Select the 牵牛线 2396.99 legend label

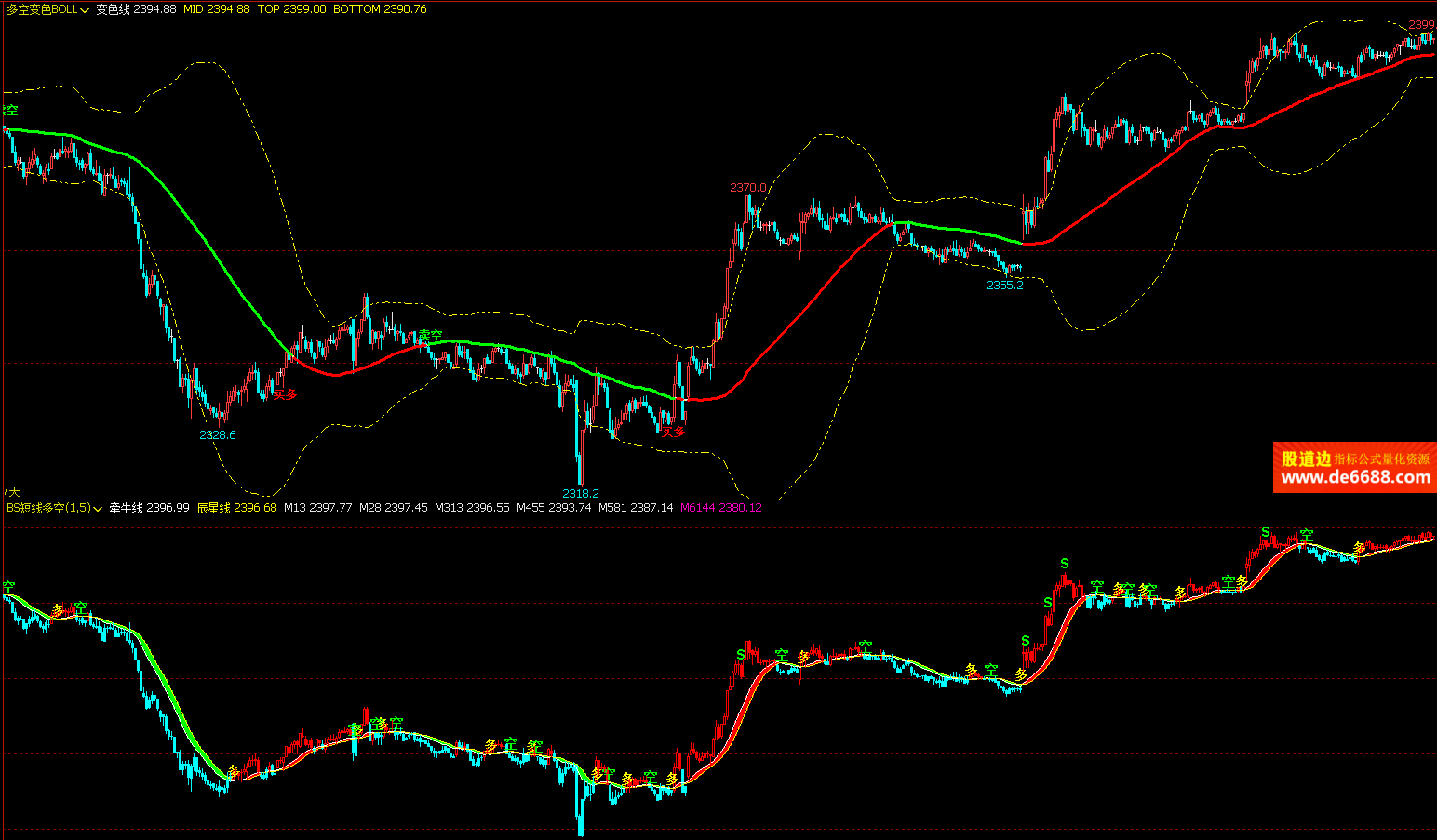tap(149, 508)
